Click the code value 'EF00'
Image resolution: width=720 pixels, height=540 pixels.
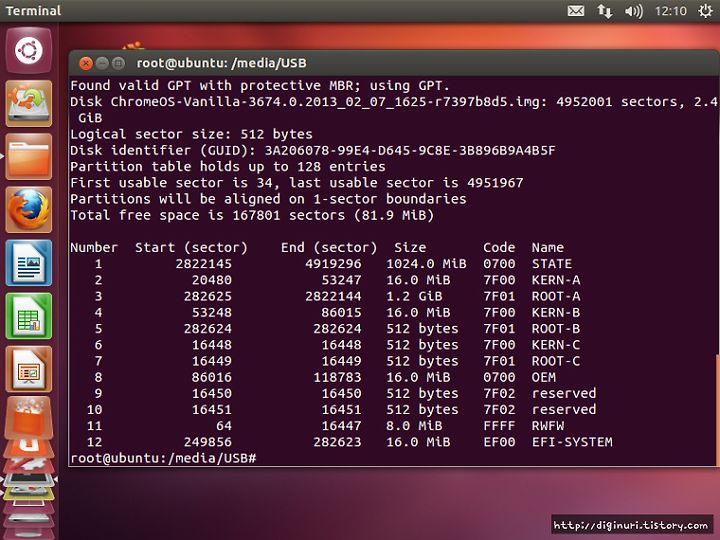pyautogui.click(x=499, y=442)
